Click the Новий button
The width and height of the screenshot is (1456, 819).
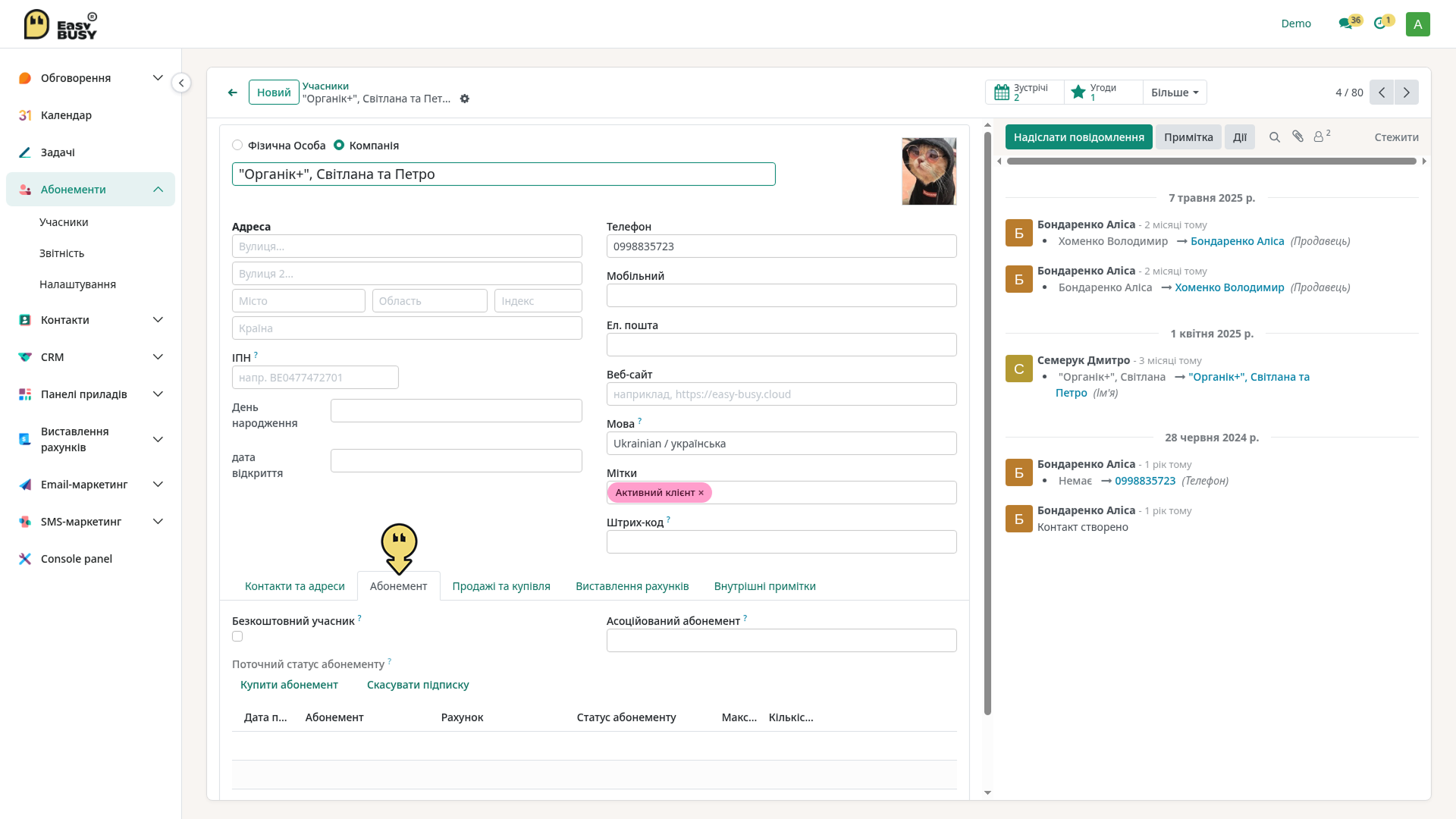(274, 93)
